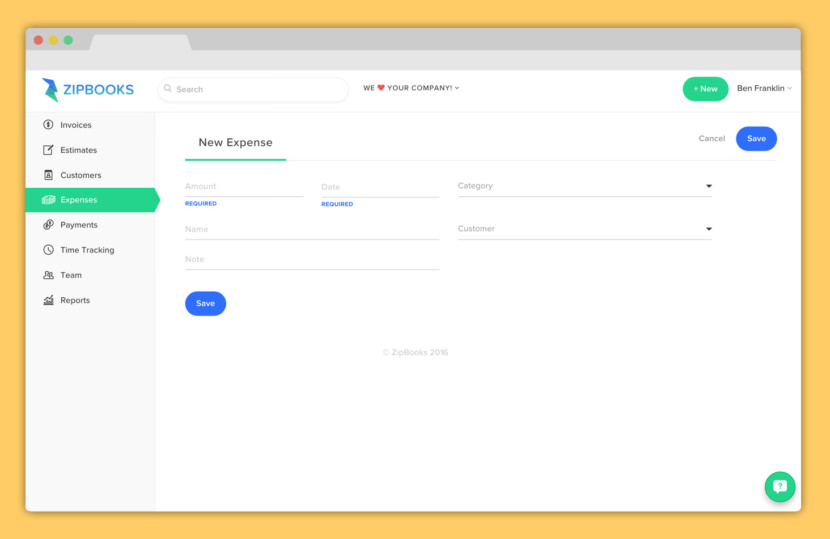Select the browser tab
Image resolution: width=830 pixels, height=539 pixels.
tap(140, 42)
